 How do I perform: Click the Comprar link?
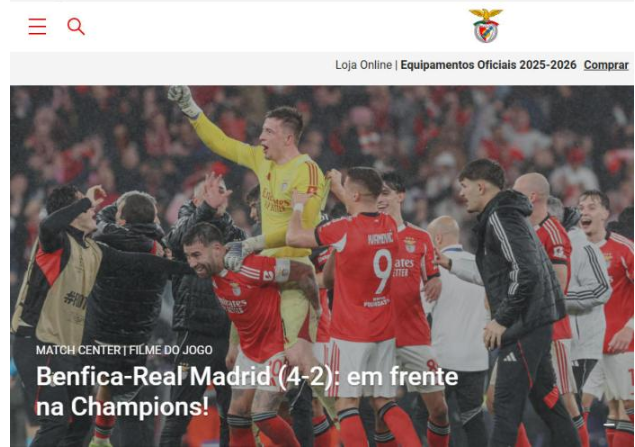pyautogui.click(x=606, y=65)
